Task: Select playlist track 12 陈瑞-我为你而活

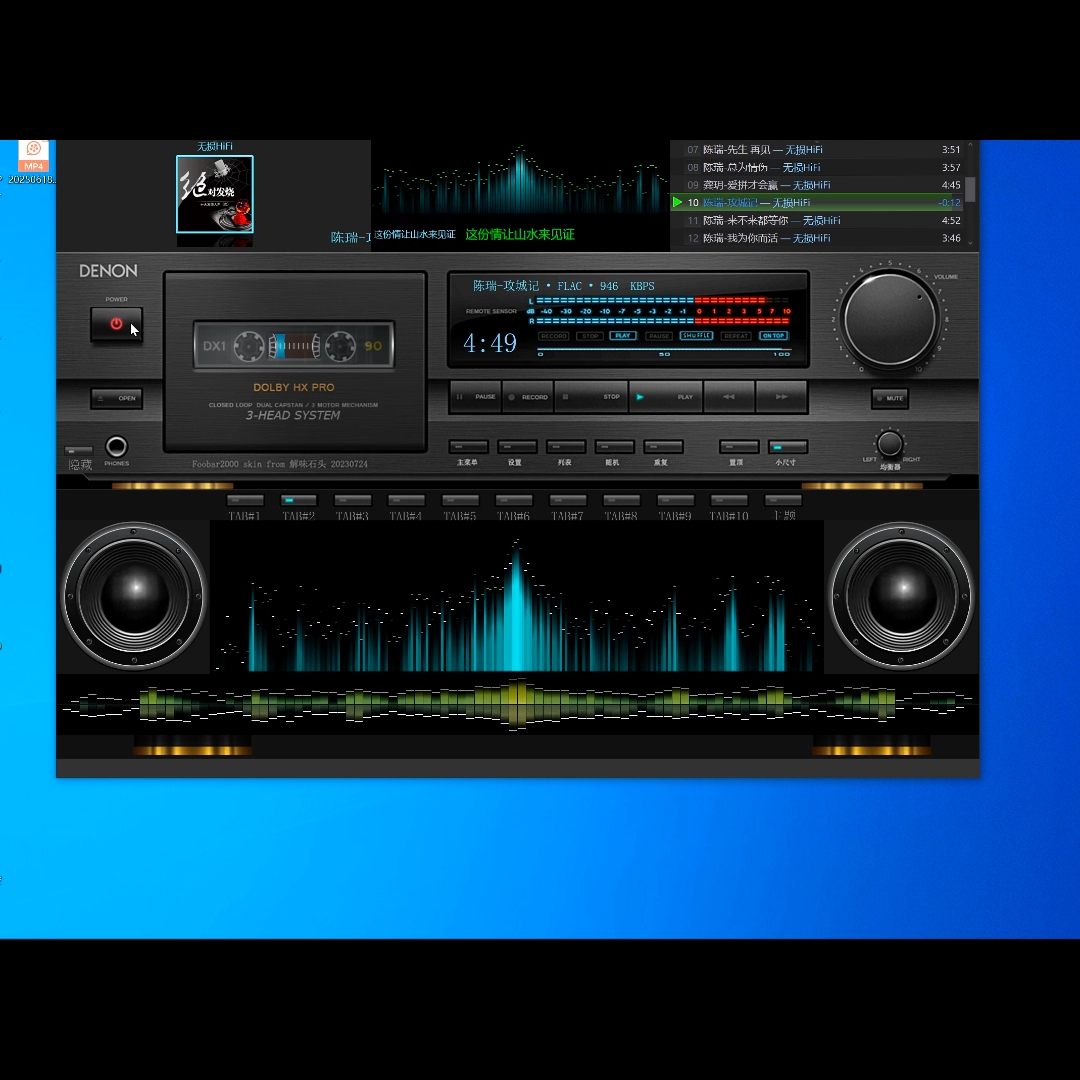Action: 818,238
